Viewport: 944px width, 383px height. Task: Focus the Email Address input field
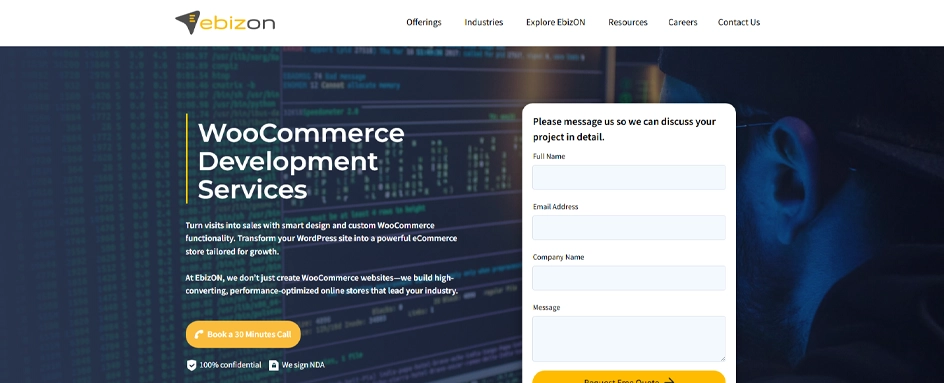629,228
